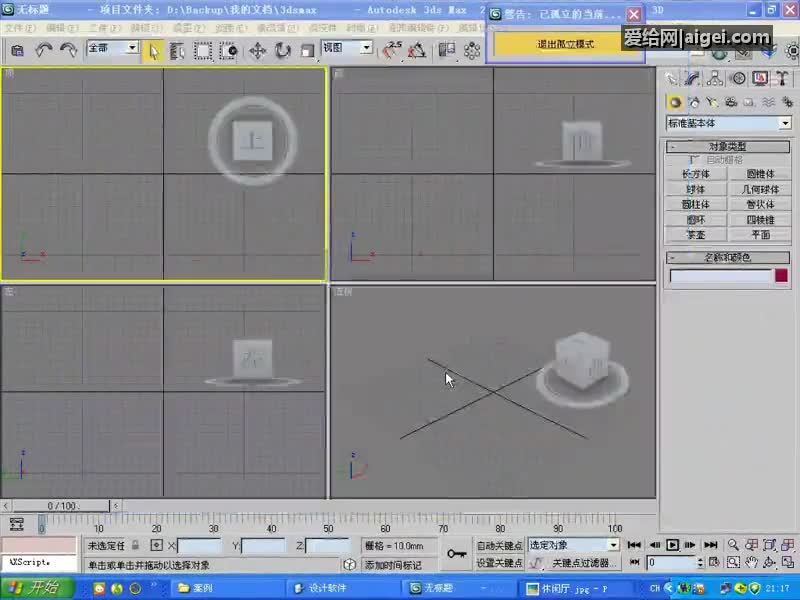
Task: Click the Select and Move tool
Action: point(257,50)
